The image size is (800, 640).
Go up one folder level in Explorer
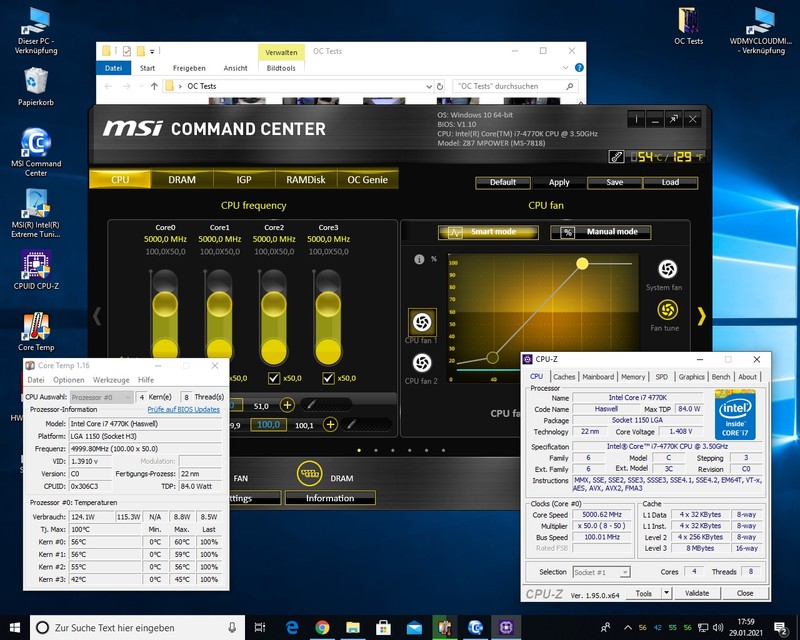tap(154, 86)
